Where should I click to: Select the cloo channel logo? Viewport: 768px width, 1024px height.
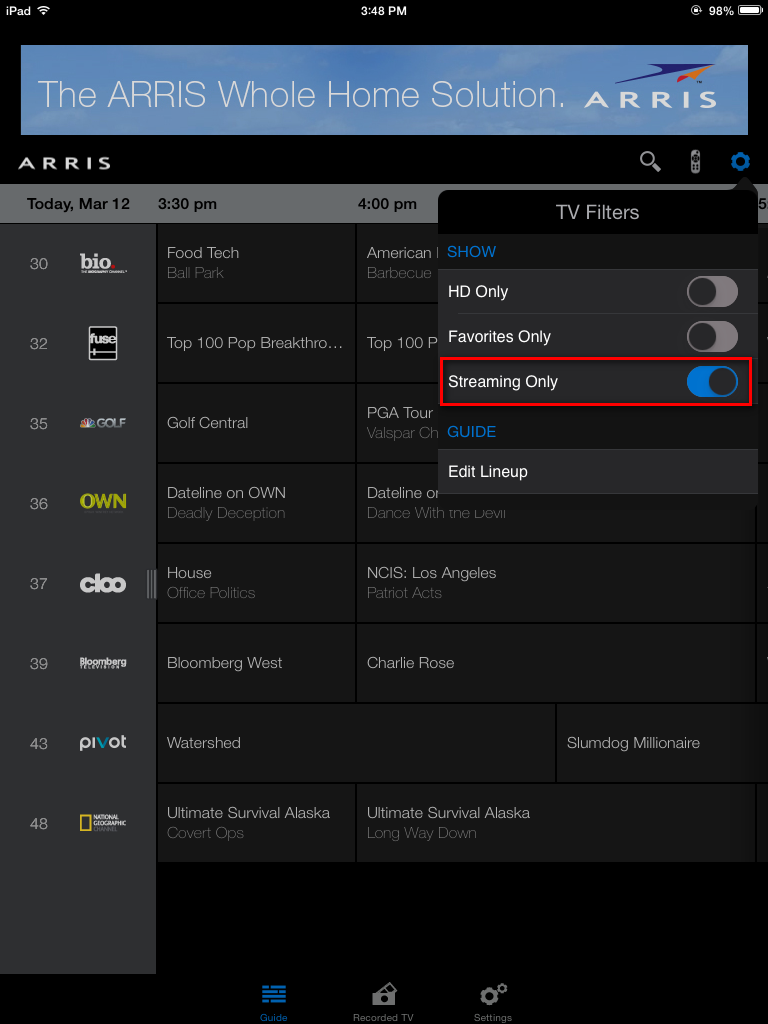(103, 583)
